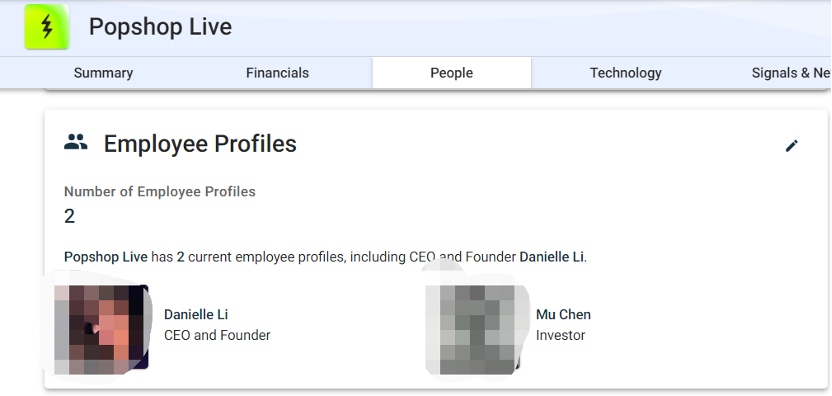Click the Number of Employee Profiles label

point(160,192)
